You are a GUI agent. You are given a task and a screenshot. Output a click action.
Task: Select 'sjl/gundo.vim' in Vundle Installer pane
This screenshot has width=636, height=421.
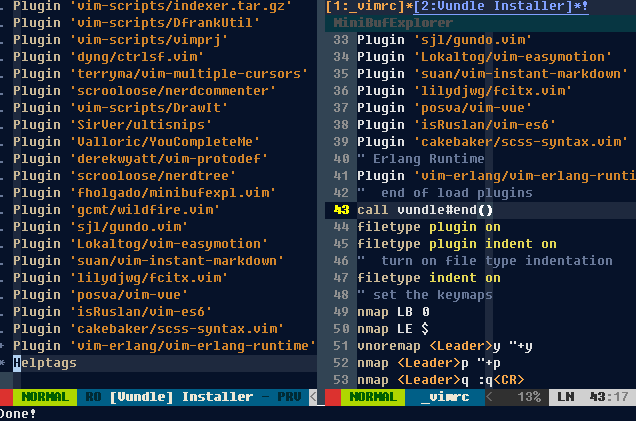pos(129,227)
